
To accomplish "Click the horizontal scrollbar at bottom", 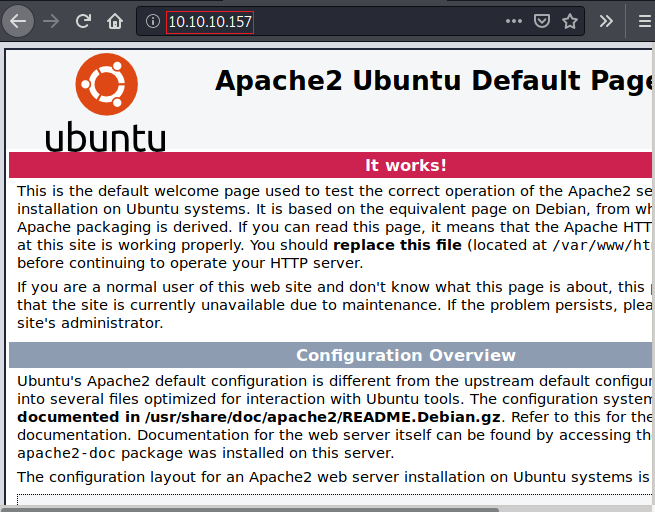I will 251,509.
